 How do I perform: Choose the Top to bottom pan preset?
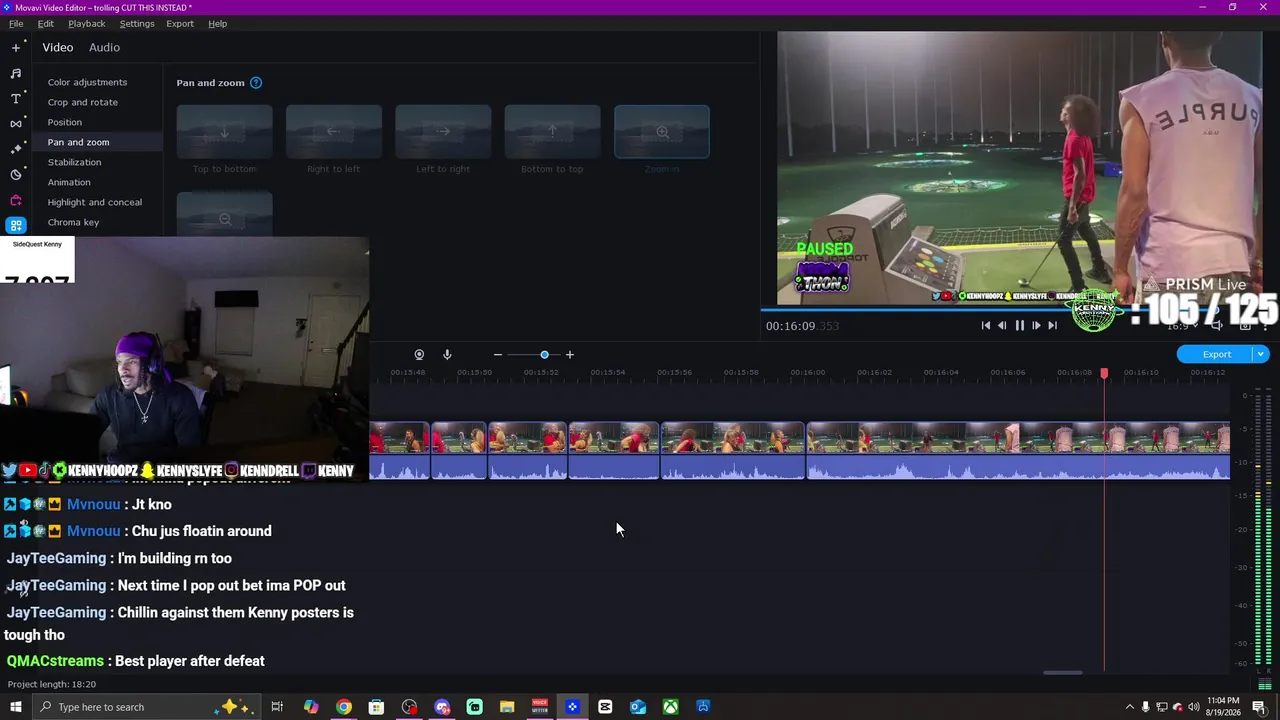(x=224, y=131)
